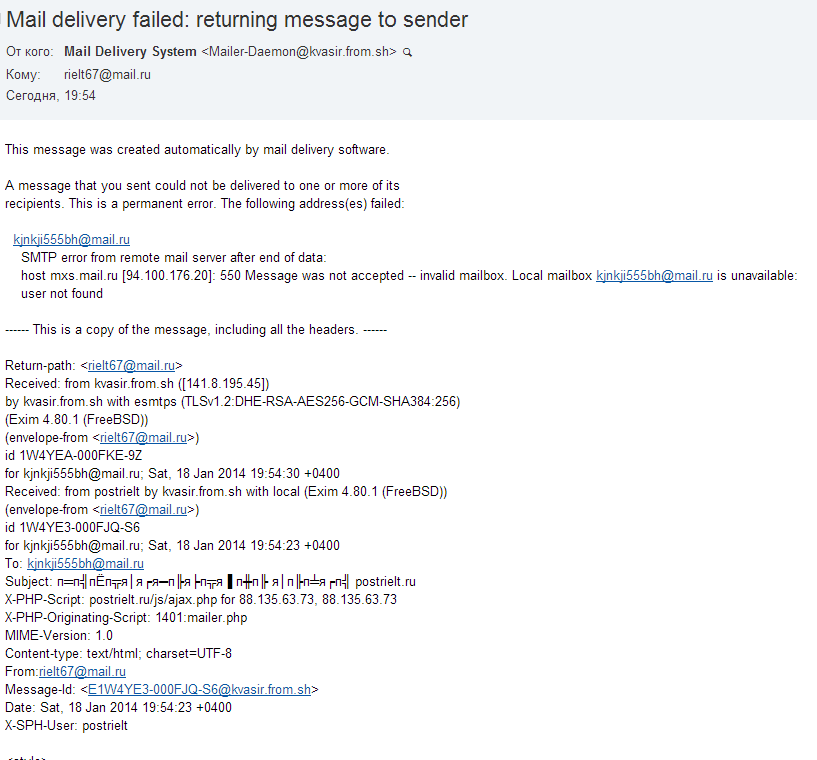
Task: Click the X-SPH-User: postrielt line
Action: click(x=66, y=726)
